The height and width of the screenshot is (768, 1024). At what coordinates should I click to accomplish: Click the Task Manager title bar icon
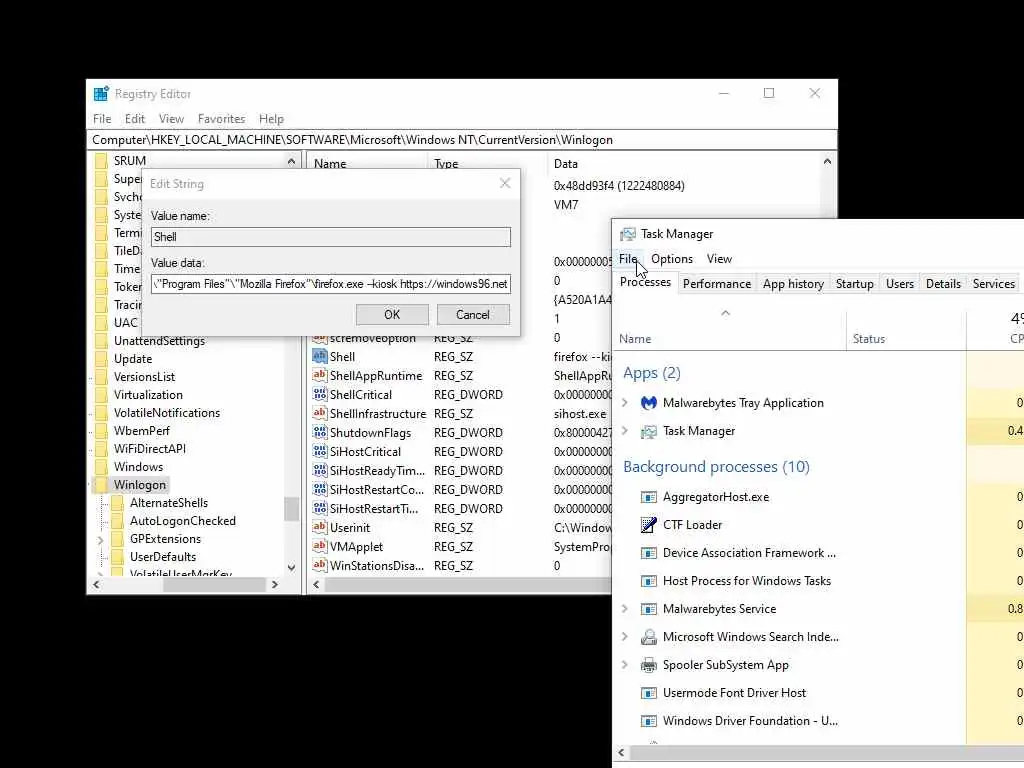[628, 234]
